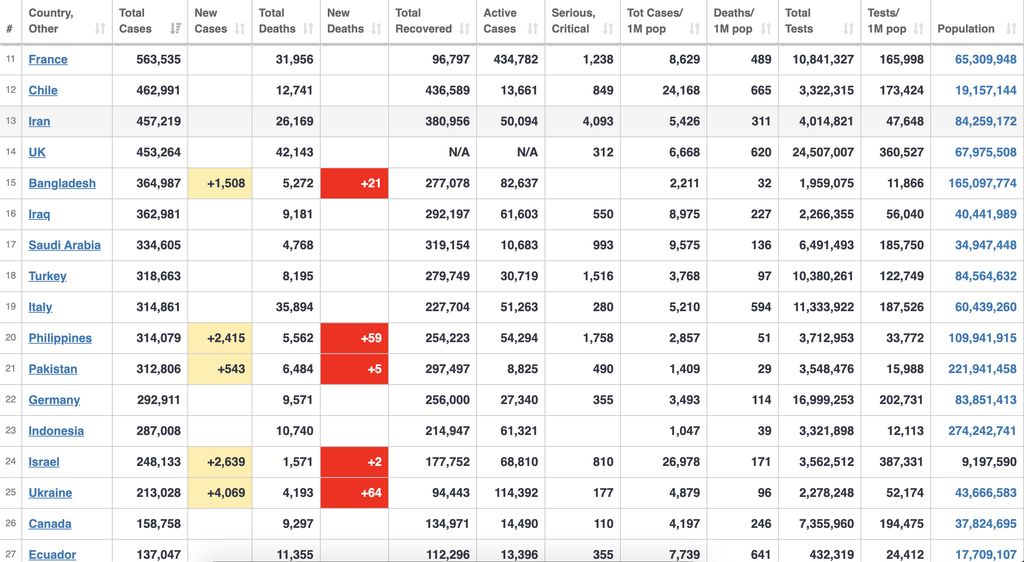Open the Germany country link
This screenshot has height=562, width=1024.
[x=54, y=400]
